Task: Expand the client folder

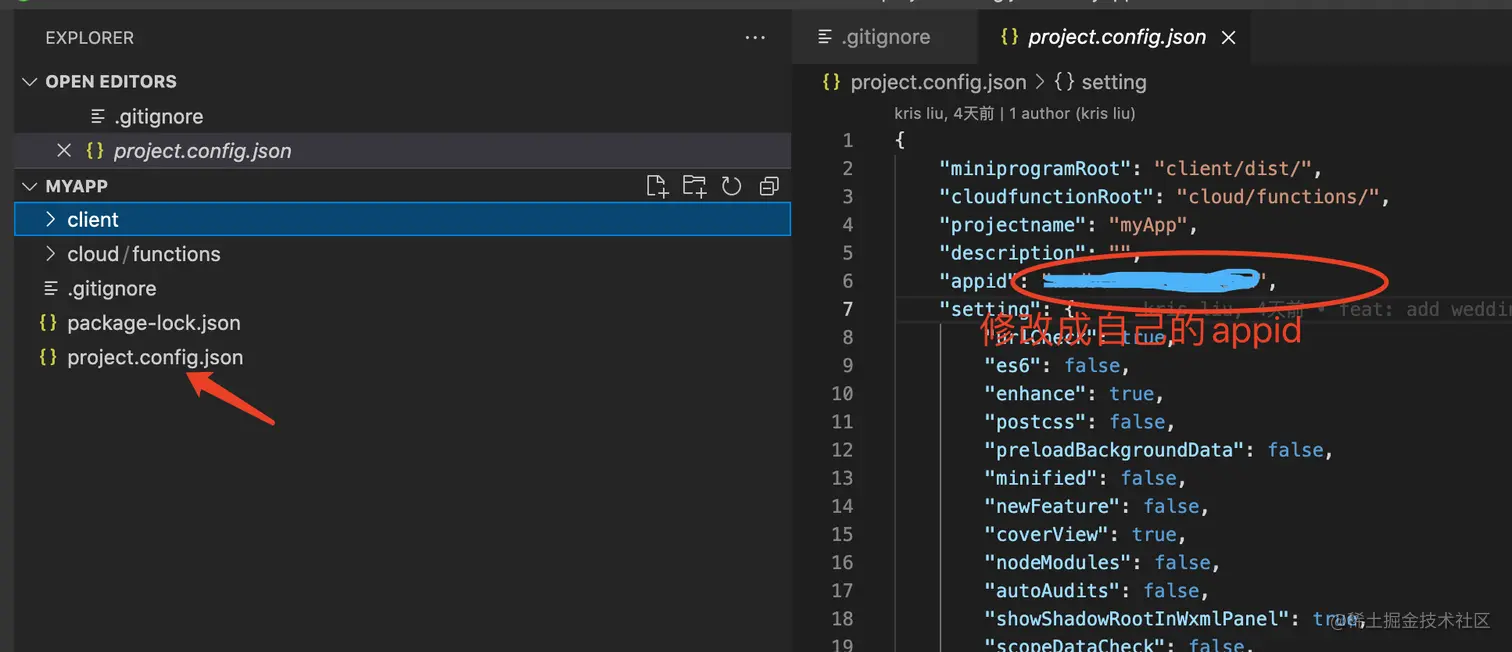Action: point(51,220)
